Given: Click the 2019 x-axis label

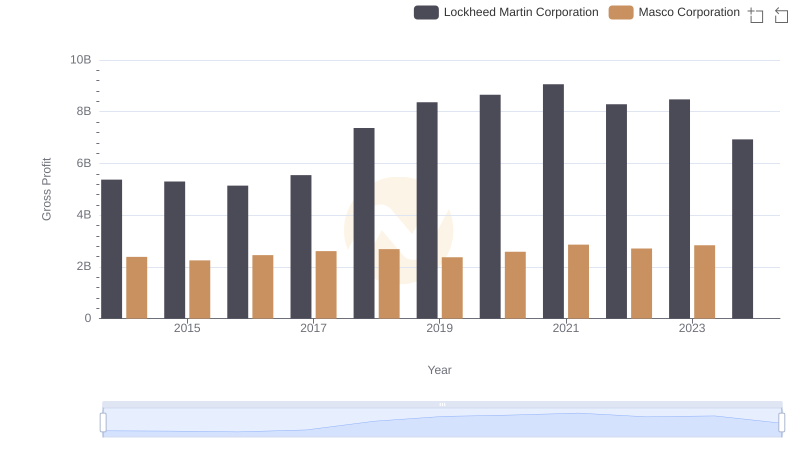Looking at the screenshot, I should tap(439, 328).
